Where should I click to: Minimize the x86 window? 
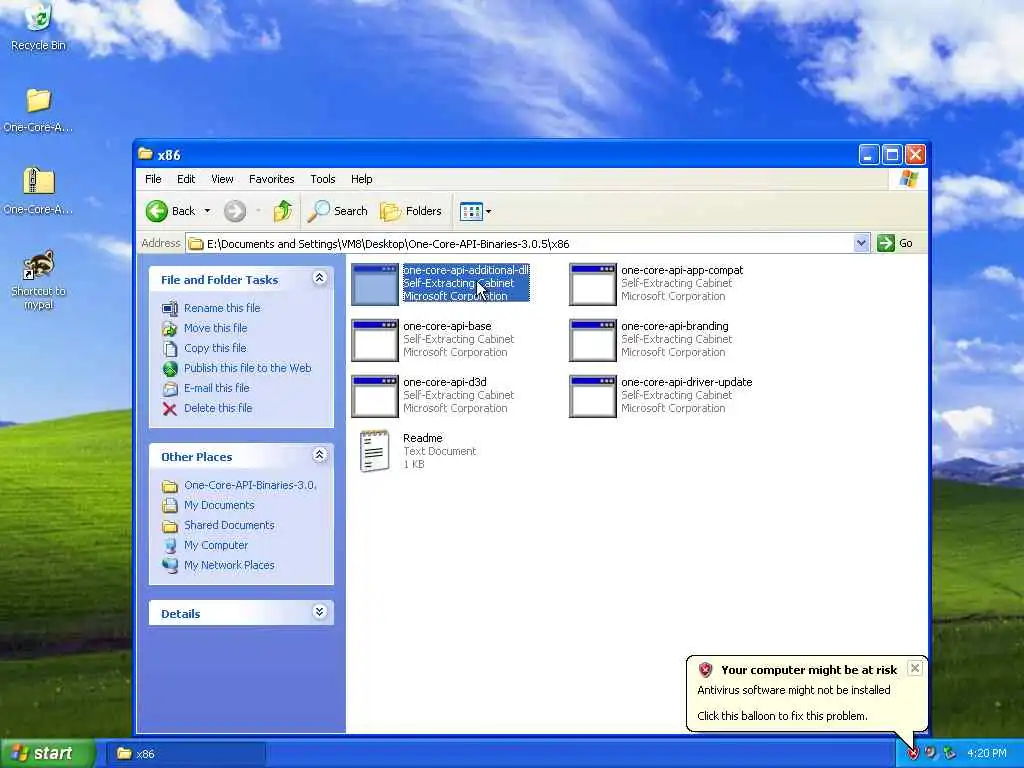[x=869, y=155]
